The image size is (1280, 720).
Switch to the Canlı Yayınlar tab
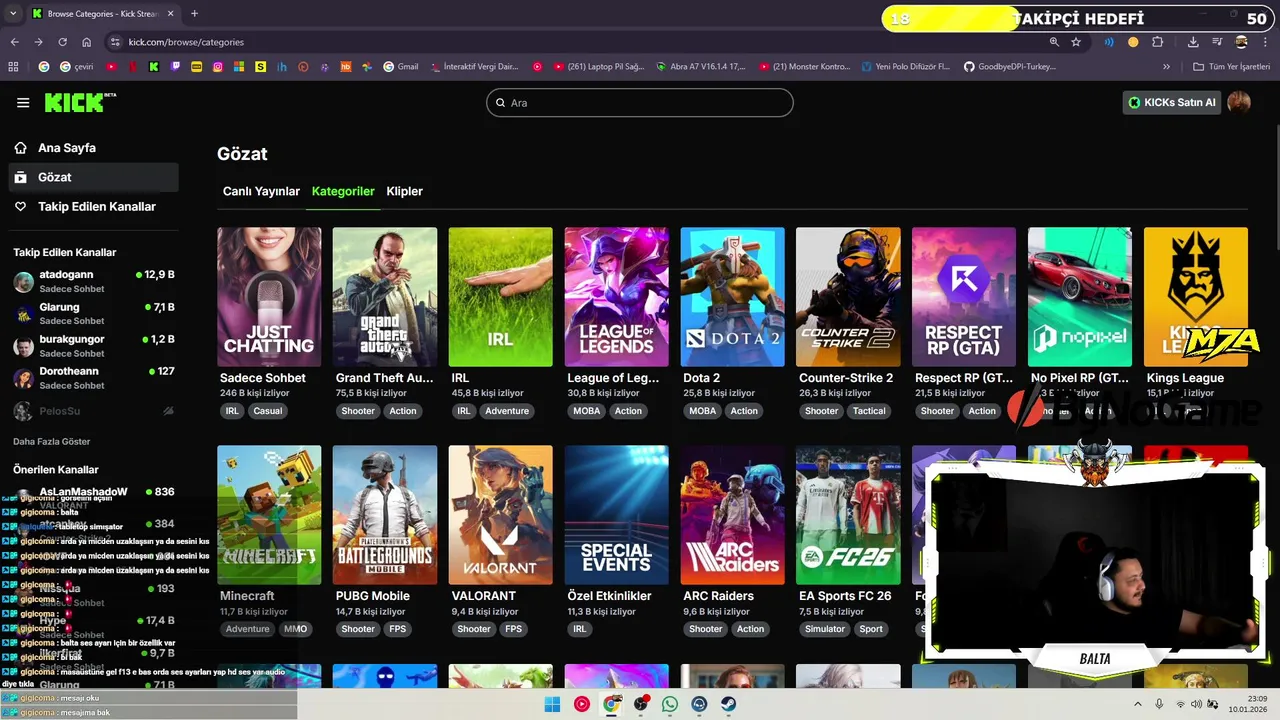pyautogui.click(x=261, y=191)
